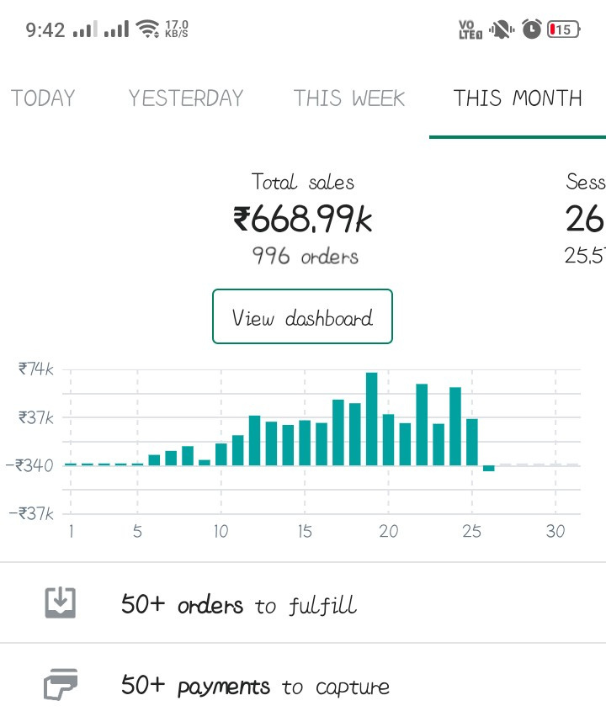Tap the Wi-Fi icon in status bar

pos(148,29)
